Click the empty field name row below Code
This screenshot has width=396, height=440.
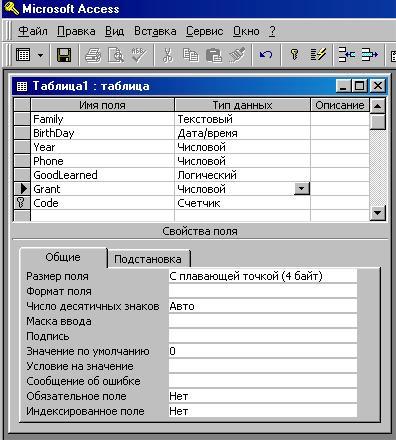coord(102,216)
